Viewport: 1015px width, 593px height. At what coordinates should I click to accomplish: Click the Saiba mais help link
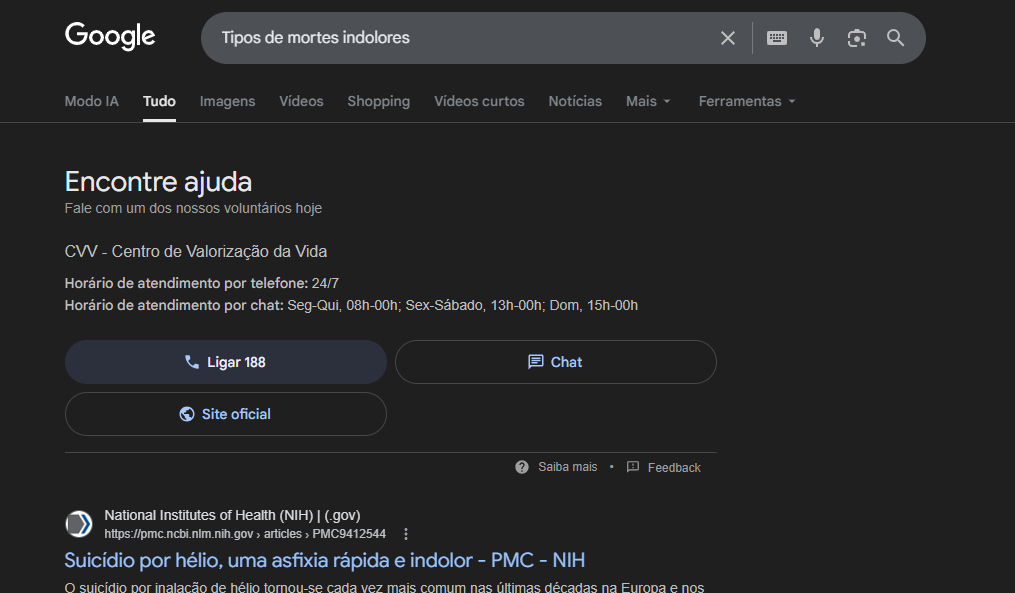556,467
